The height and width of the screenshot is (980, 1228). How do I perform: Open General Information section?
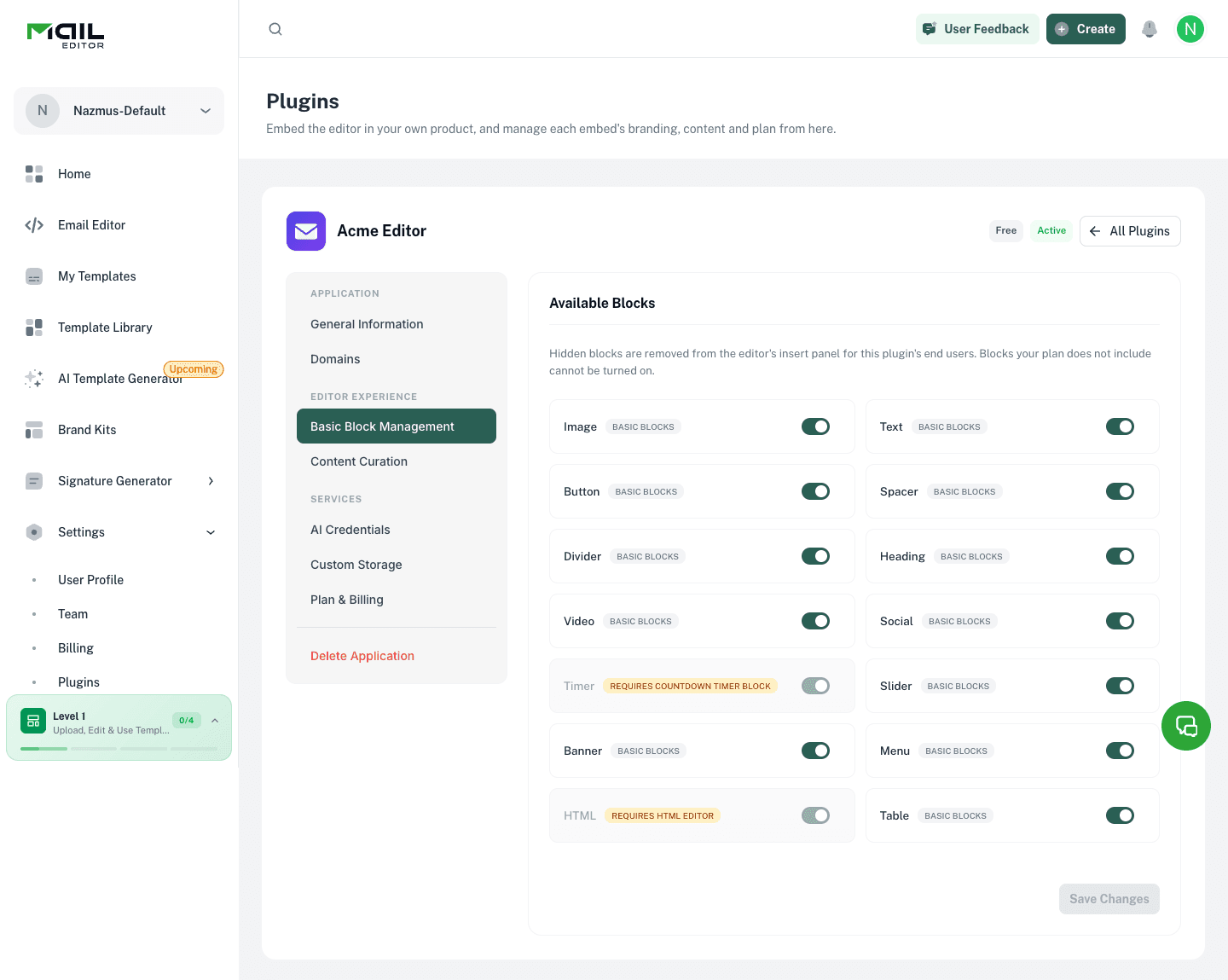(397, 324)
